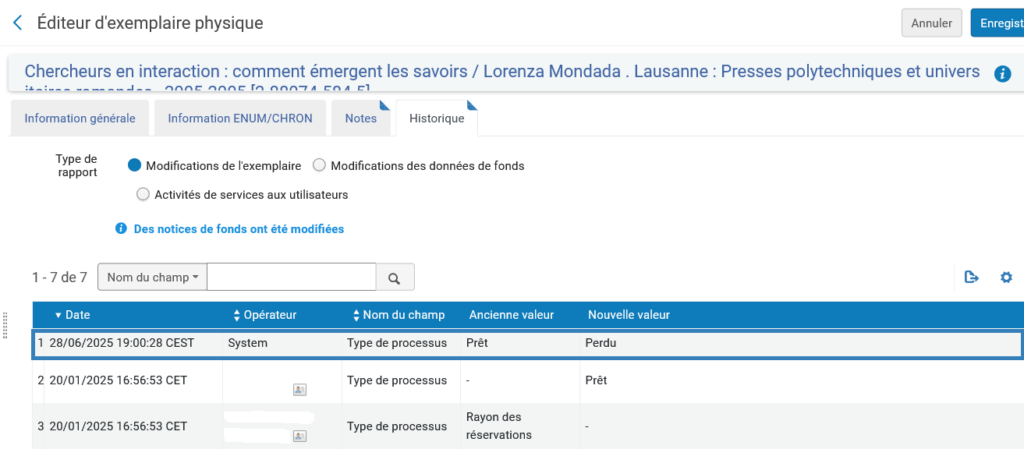The width and height of the screenshot is (1024, 449).
Task: Open the table settings gear icon
Action: click(x=1006, y=277)
